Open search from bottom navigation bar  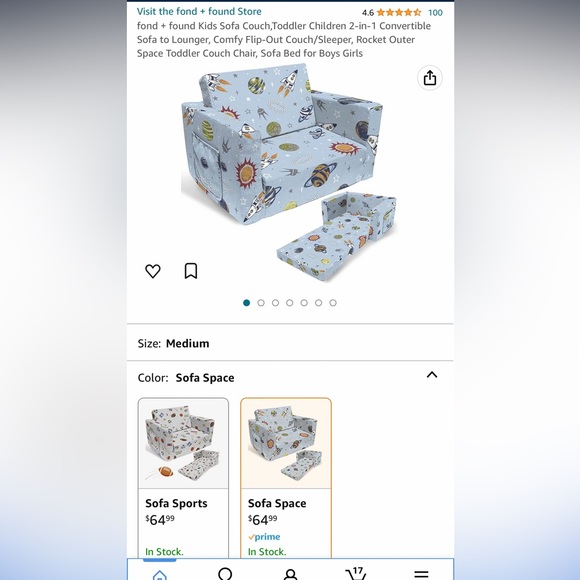click(225, 574)
